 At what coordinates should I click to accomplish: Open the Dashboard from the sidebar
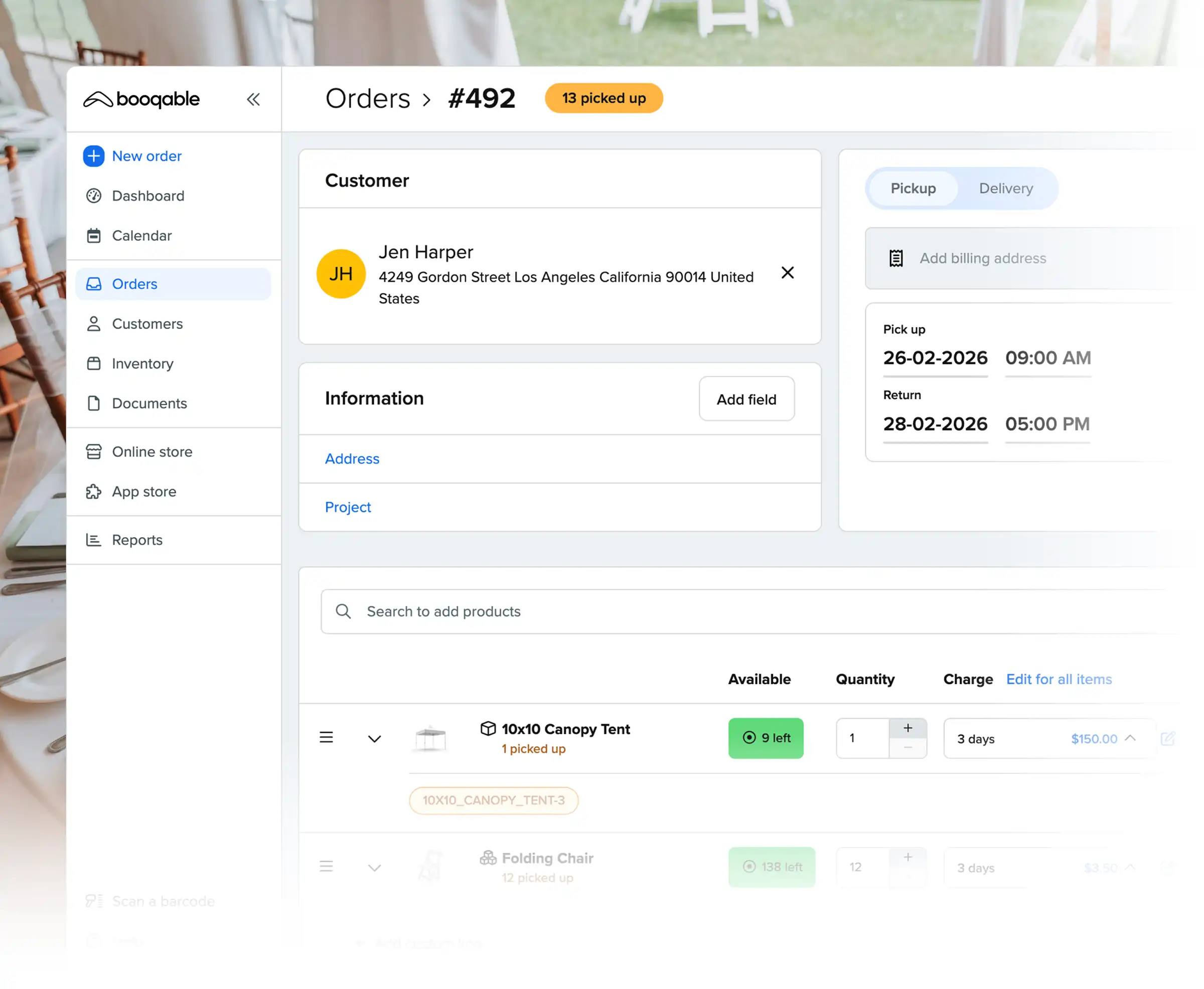[x=147, y=196]
